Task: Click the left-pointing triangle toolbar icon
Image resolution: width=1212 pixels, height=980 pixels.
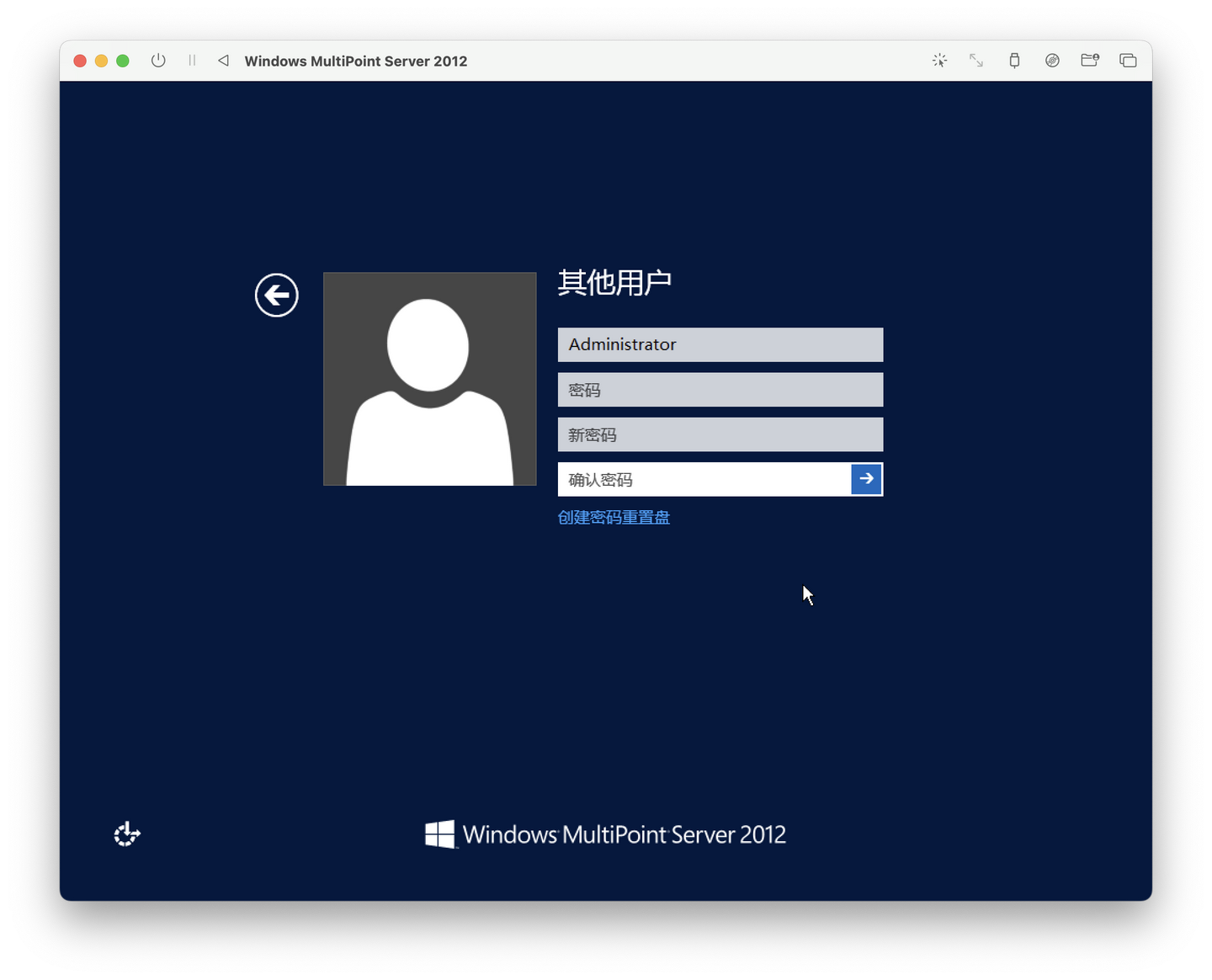Action: point(223,61)
